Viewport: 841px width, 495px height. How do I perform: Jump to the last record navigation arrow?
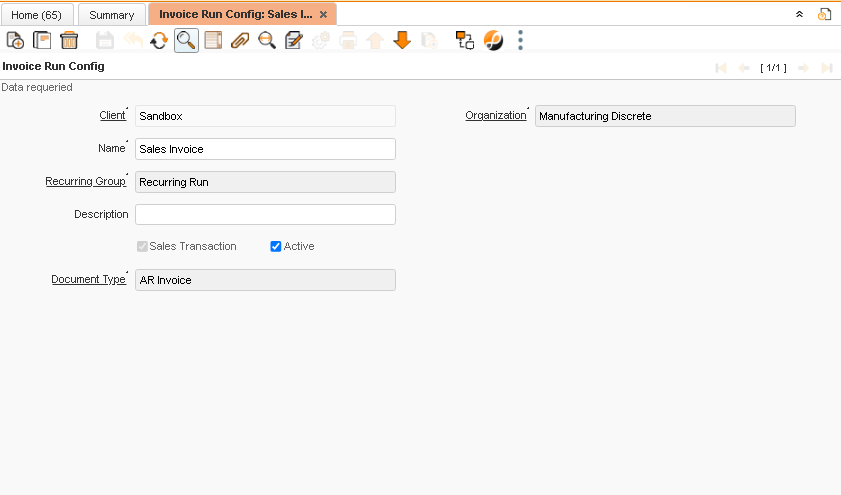point(827,68)
